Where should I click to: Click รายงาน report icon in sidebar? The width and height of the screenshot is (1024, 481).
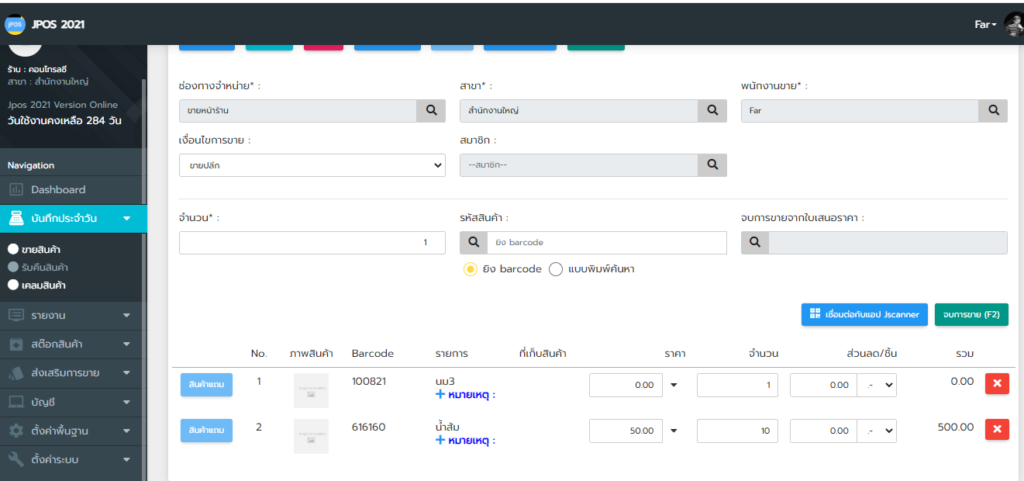[x=16, y=315]
